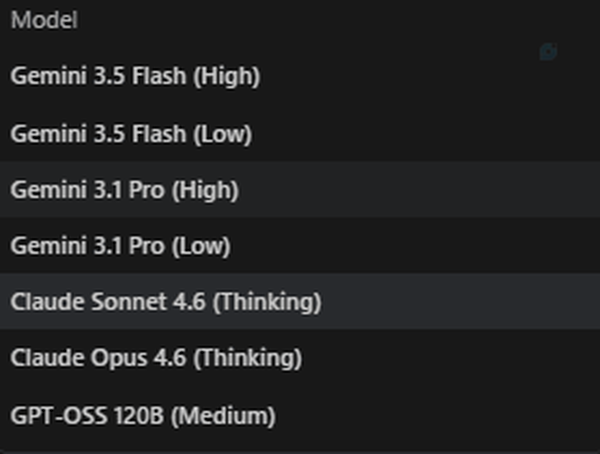The width and height of the screenshot is (600, 454).
Task: Choose Gemini 3.5 Flash (Low) option
Action: pyautogui.click(x=300, y=134)
